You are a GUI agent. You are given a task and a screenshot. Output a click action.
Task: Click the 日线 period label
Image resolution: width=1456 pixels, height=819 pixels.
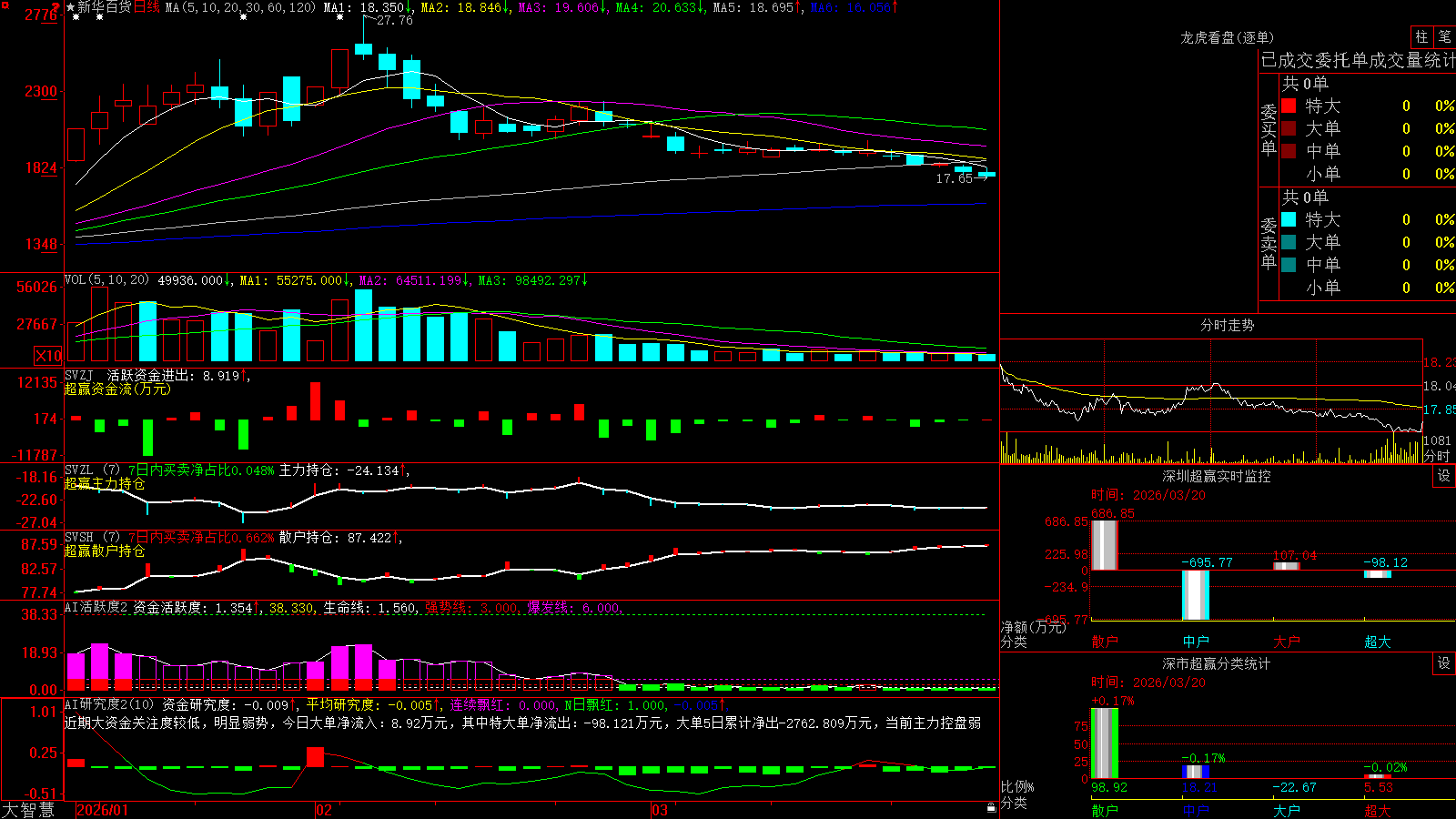click(x=147, y=7)
